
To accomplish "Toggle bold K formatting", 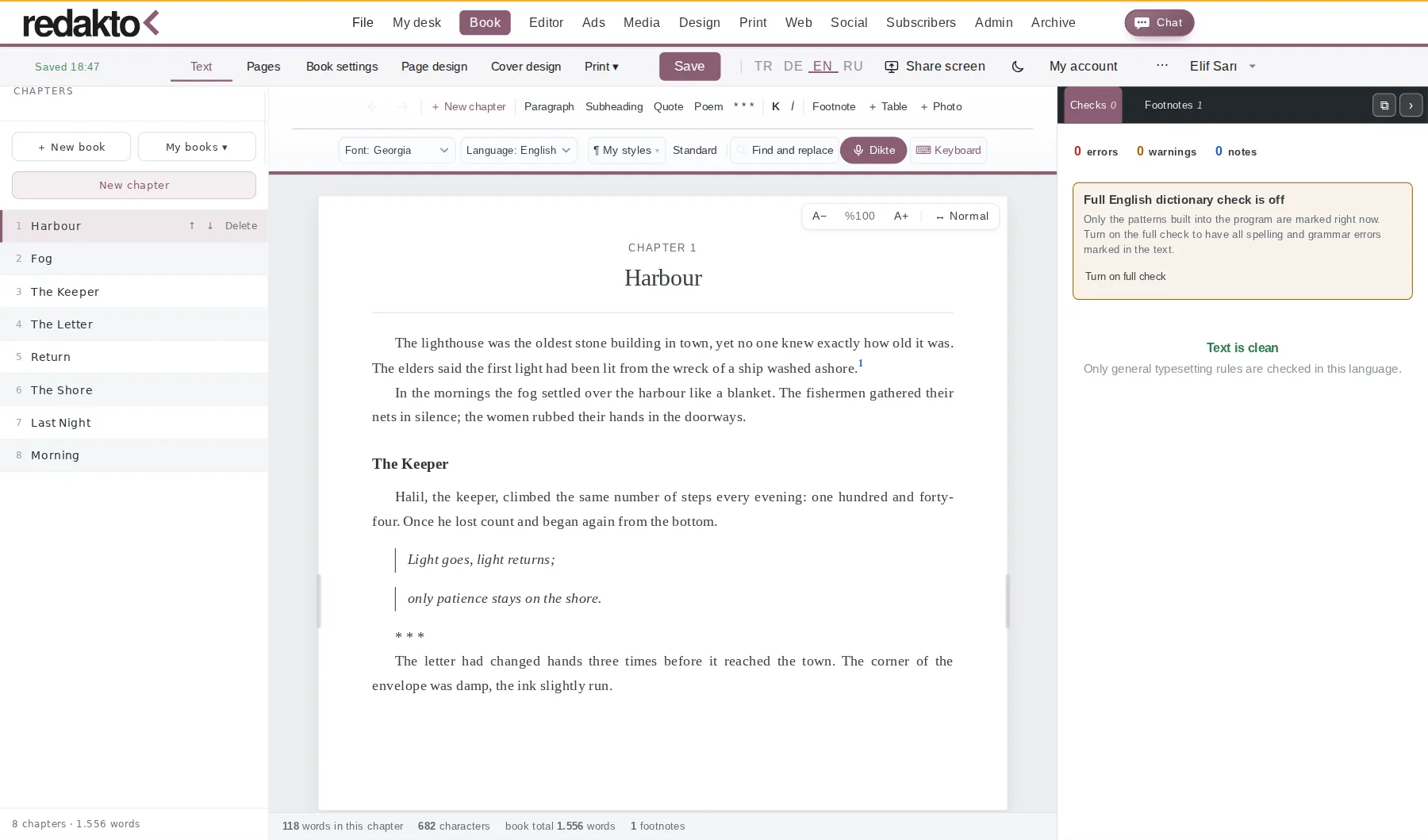I will point(776,106).
